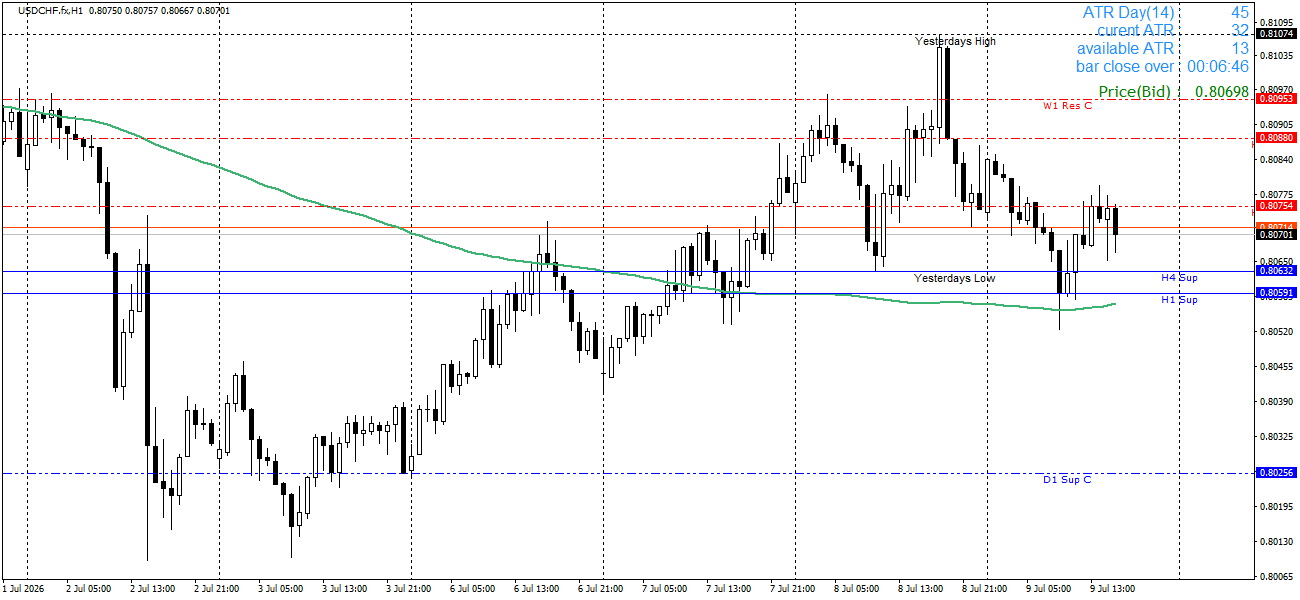Select the "bar close over" label
Image resolution: width=1300 pixels, height=600 pixels.
coord(1125,66)
